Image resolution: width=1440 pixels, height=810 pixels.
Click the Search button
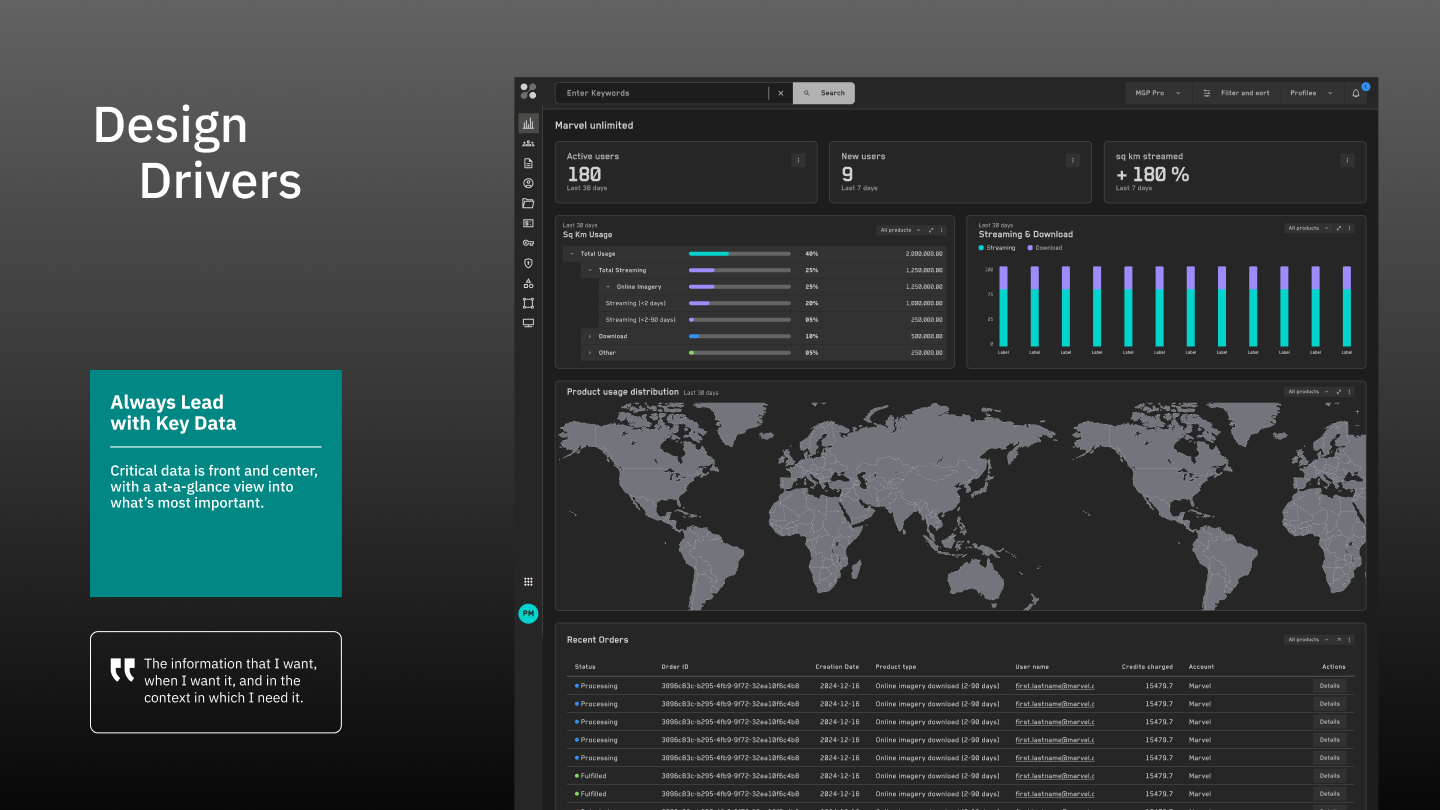tap(824, 93)
